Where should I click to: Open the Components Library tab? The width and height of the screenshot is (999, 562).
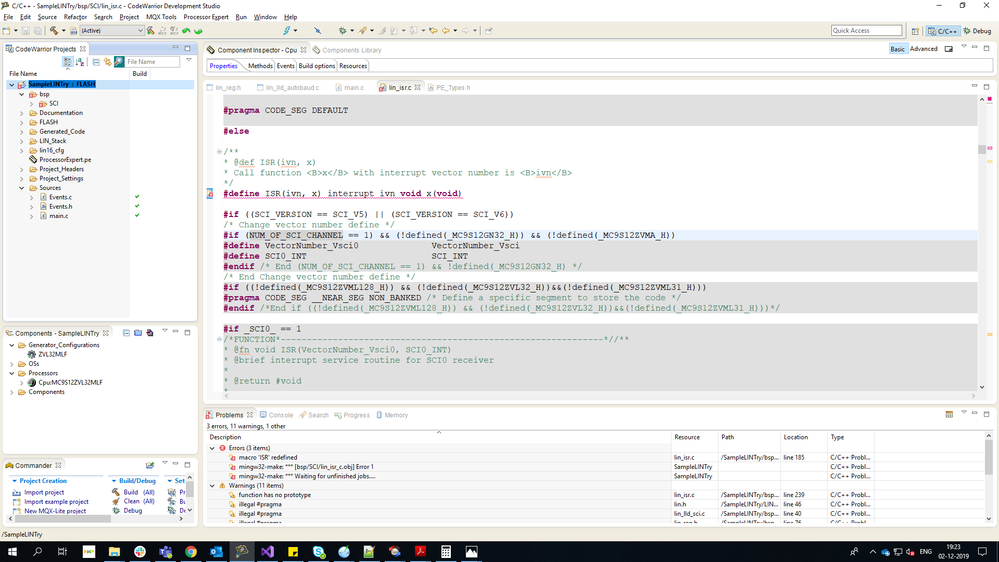coord(347,50)
